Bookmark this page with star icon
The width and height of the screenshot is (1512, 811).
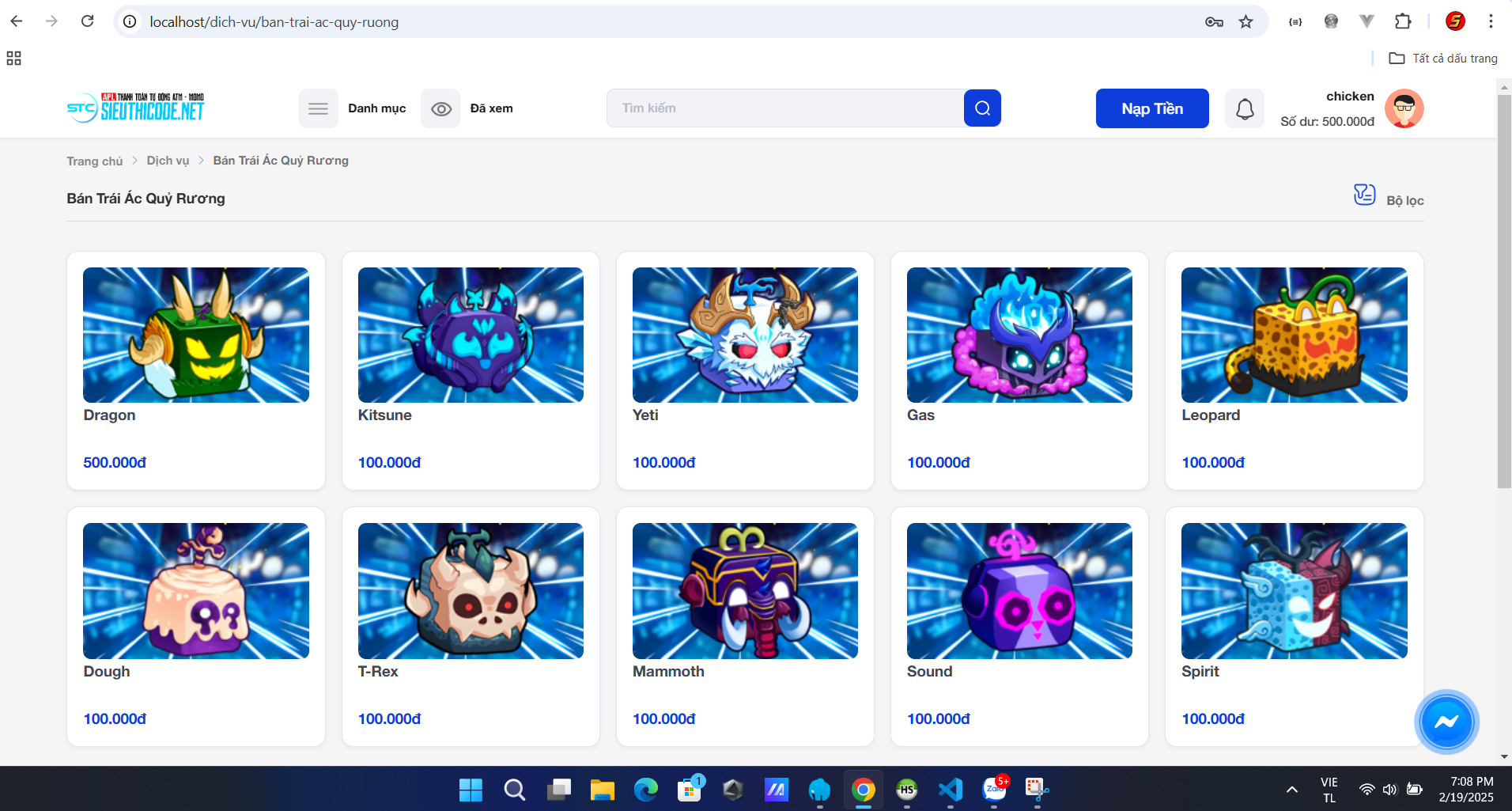pyautogui.click(x=1246, y=21)
